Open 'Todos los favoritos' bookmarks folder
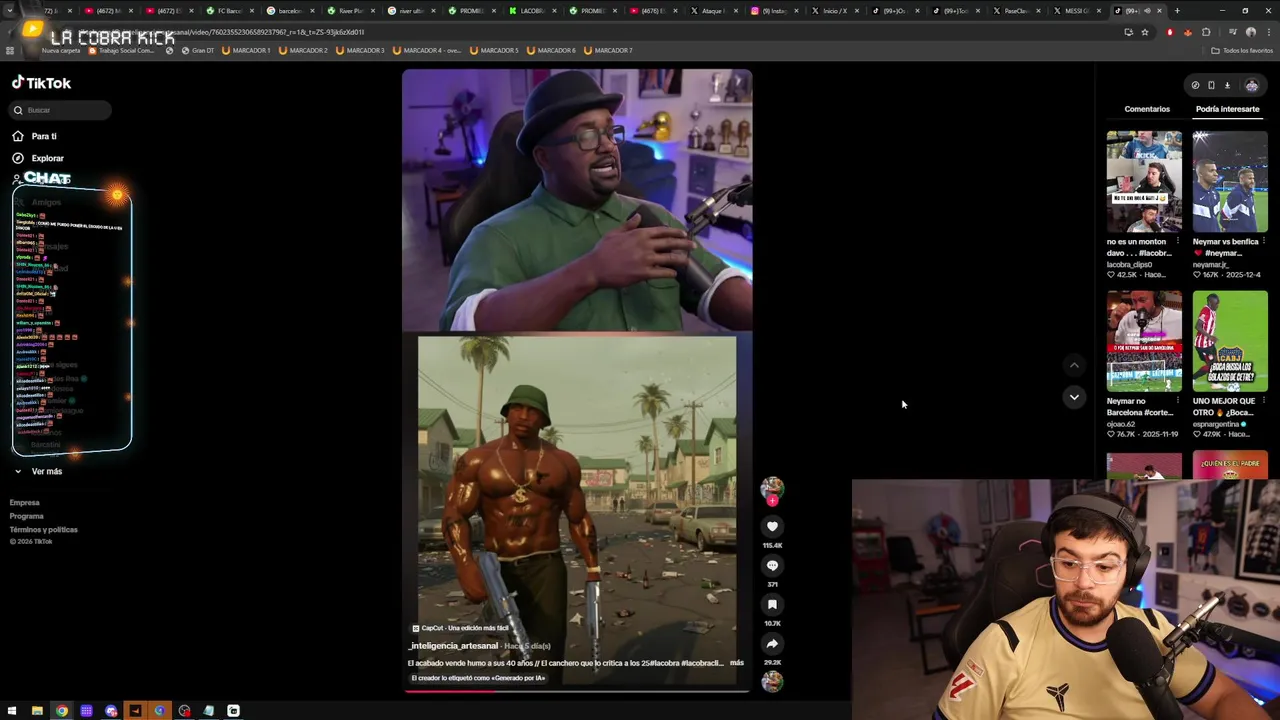1280x720 pixels. click(x=1242, y=50)
